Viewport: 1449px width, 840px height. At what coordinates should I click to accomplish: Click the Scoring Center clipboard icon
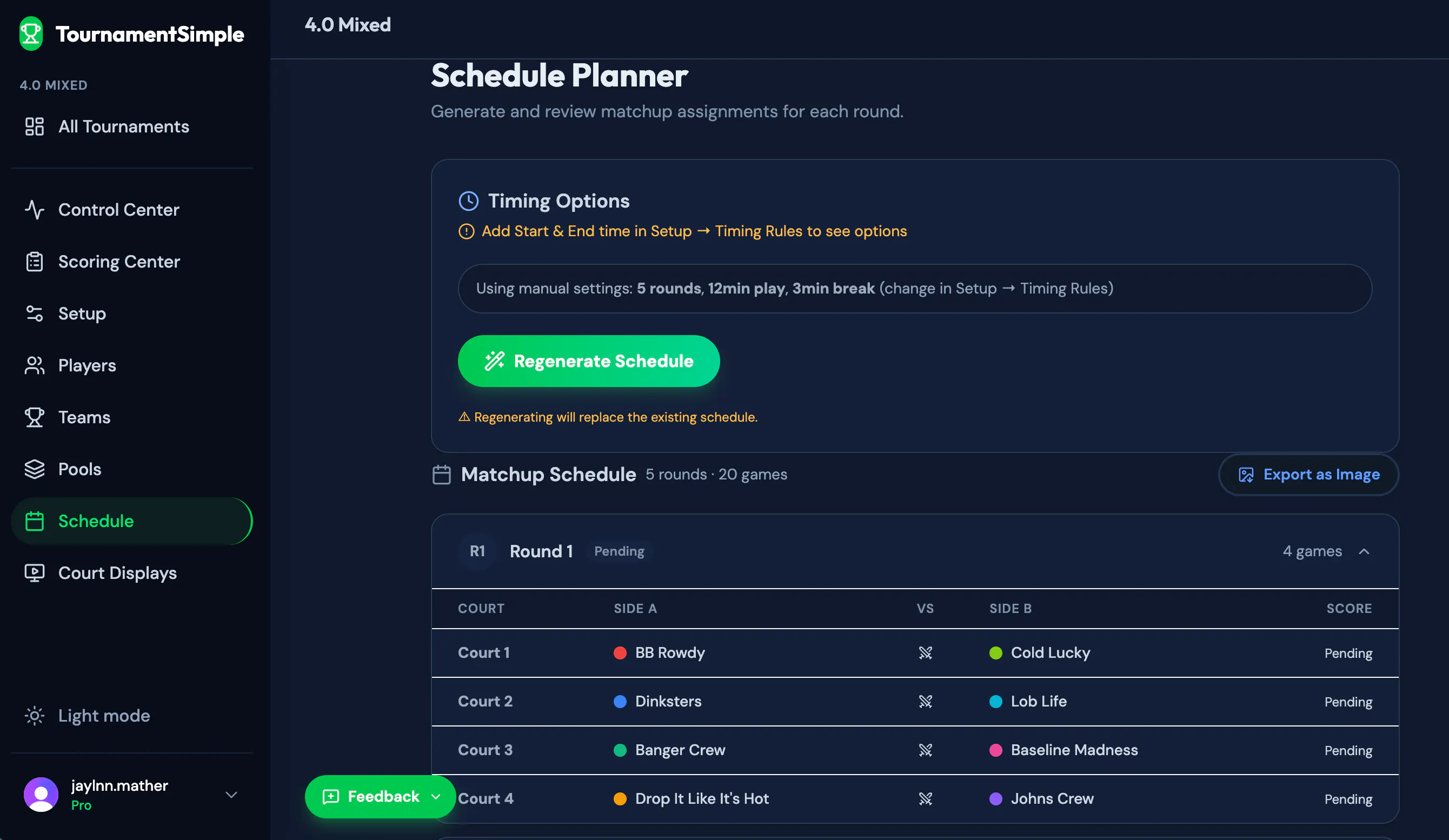pos(35,262)
